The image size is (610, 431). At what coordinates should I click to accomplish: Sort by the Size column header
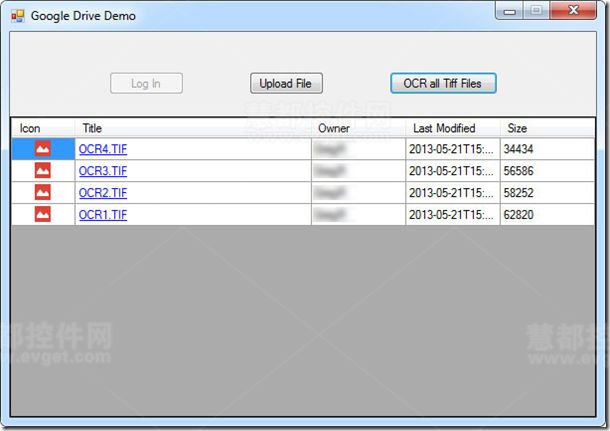tap(547, 128)
